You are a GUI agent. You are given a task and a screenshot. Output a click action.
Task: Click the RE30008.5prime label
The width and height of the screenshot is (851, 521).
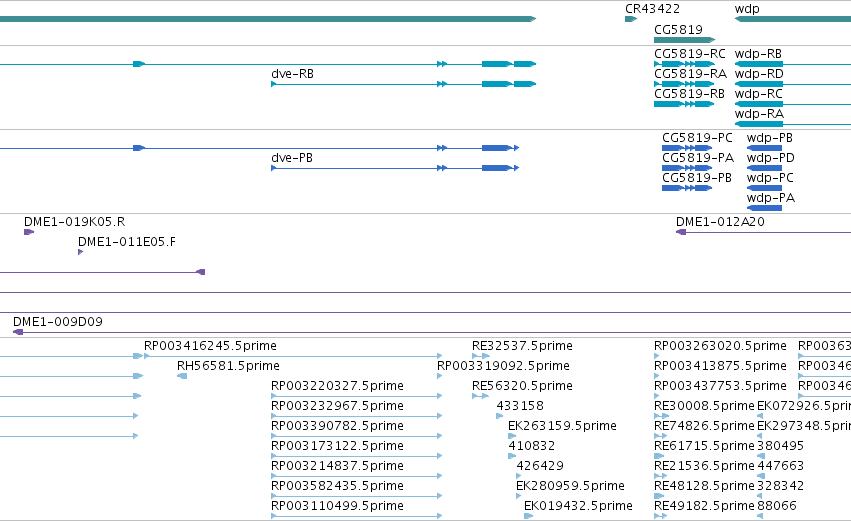click(704, 406)
